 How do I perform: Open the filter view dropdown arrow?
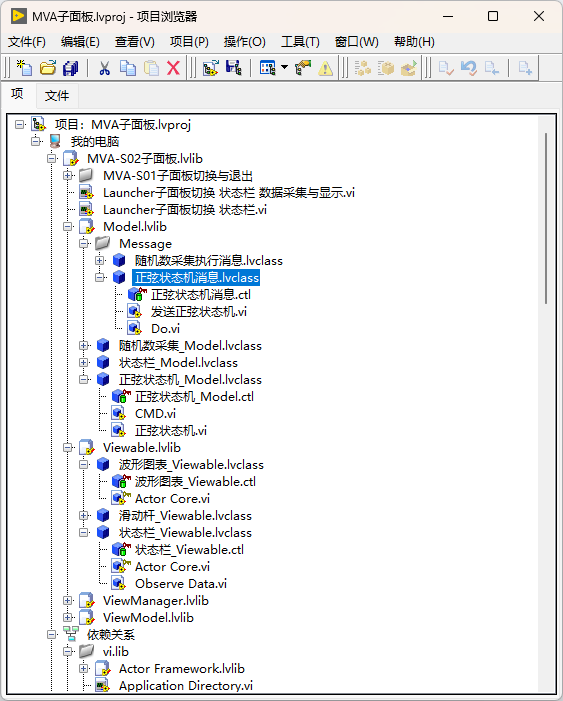284,68
